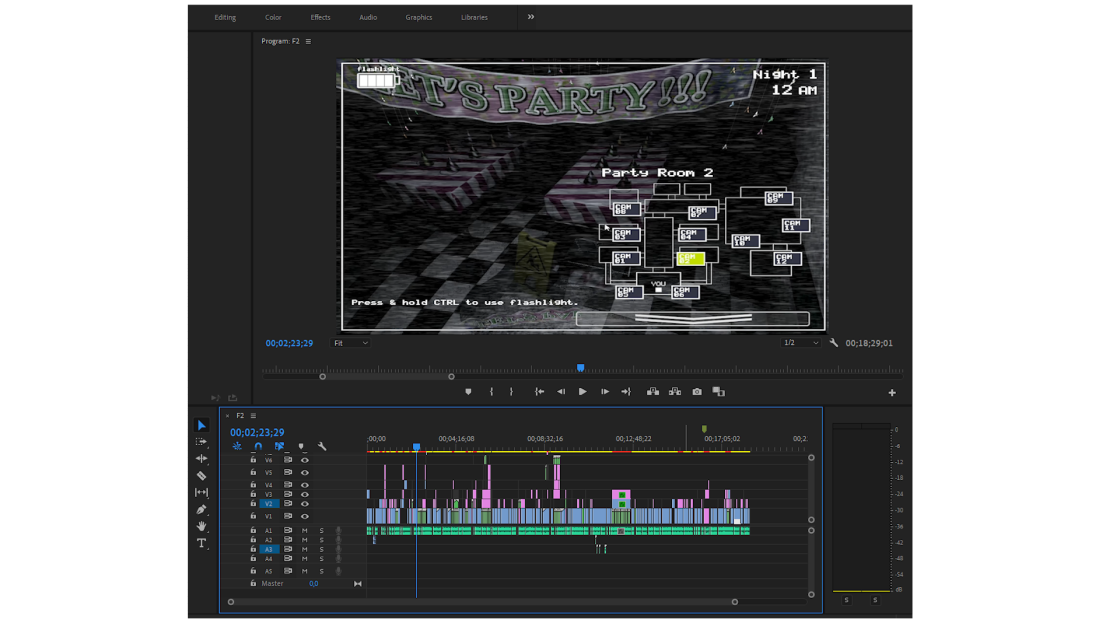The height and width of the screenshot is (630, 1120).
Task: Select the Razor tool
Action: tap(201, 476)
